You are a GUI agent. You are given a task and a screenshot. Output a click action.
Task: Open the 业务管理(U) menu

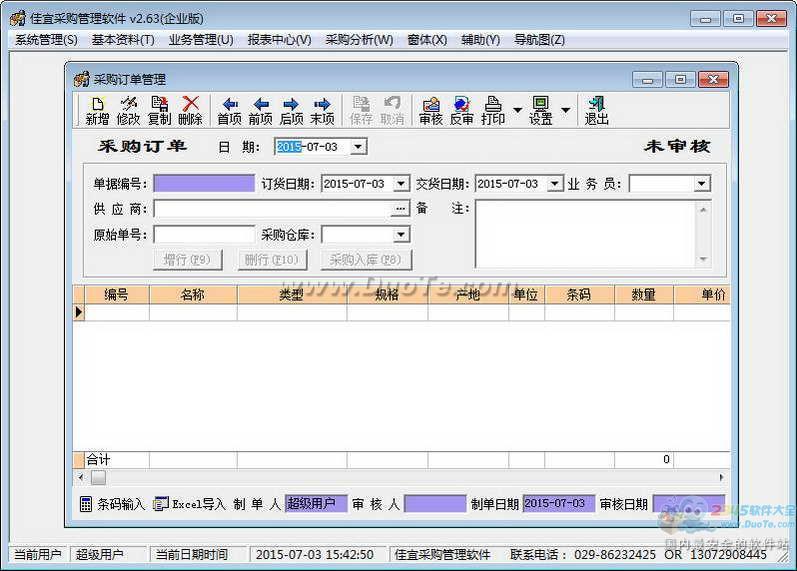pyautogui.click(x=201, y=40)
